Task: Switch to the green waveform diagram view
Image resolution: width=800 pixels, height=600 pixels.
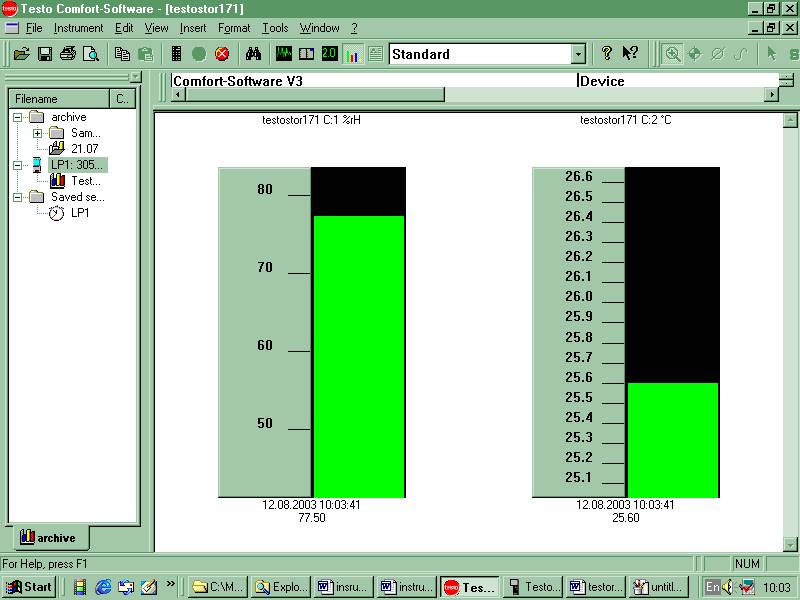Action: click(x=284, y=54)
